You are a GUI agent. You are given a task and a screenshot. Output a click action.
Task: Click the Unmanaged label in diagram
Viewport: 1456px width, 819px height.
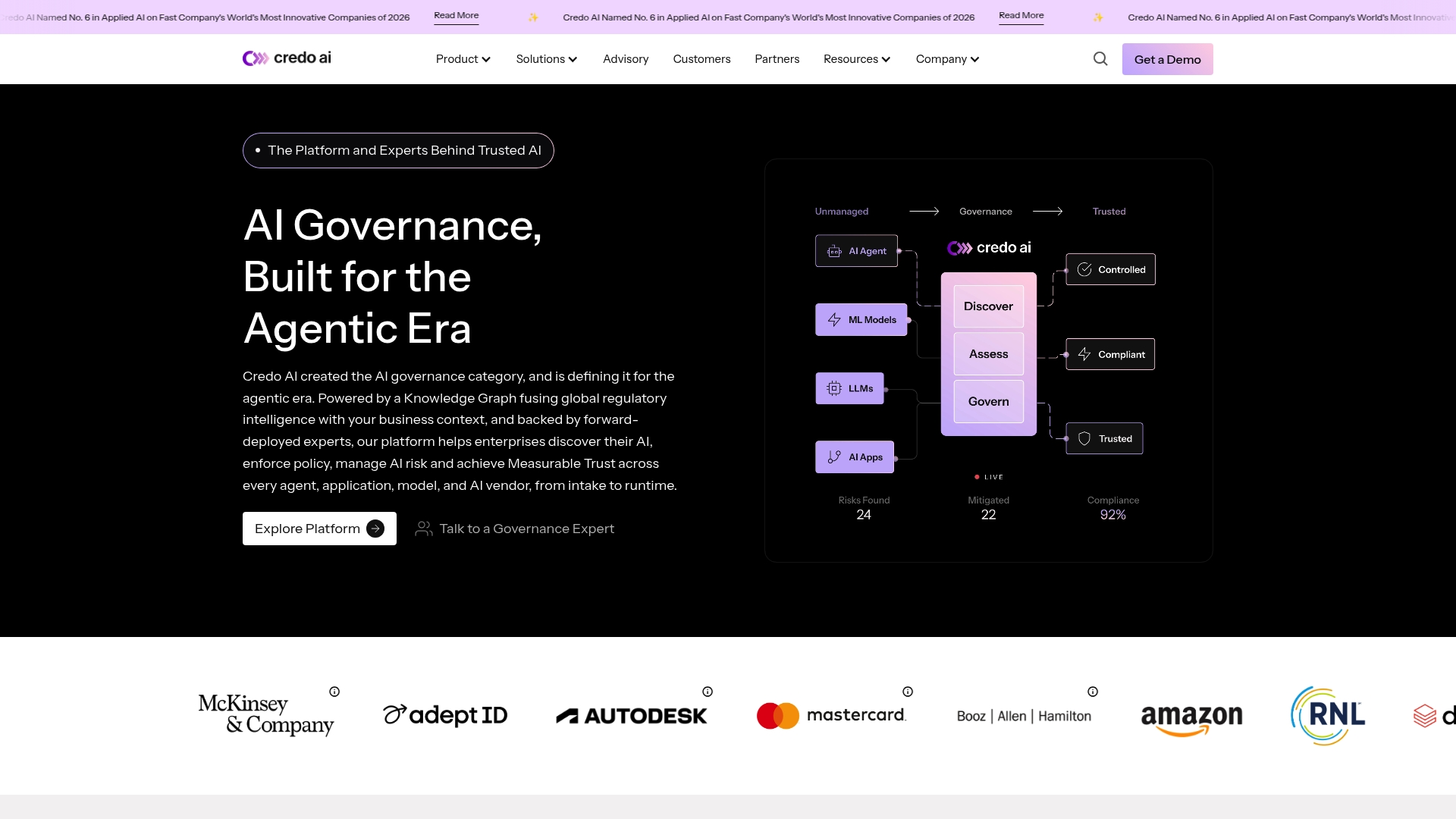click(842, 212)
